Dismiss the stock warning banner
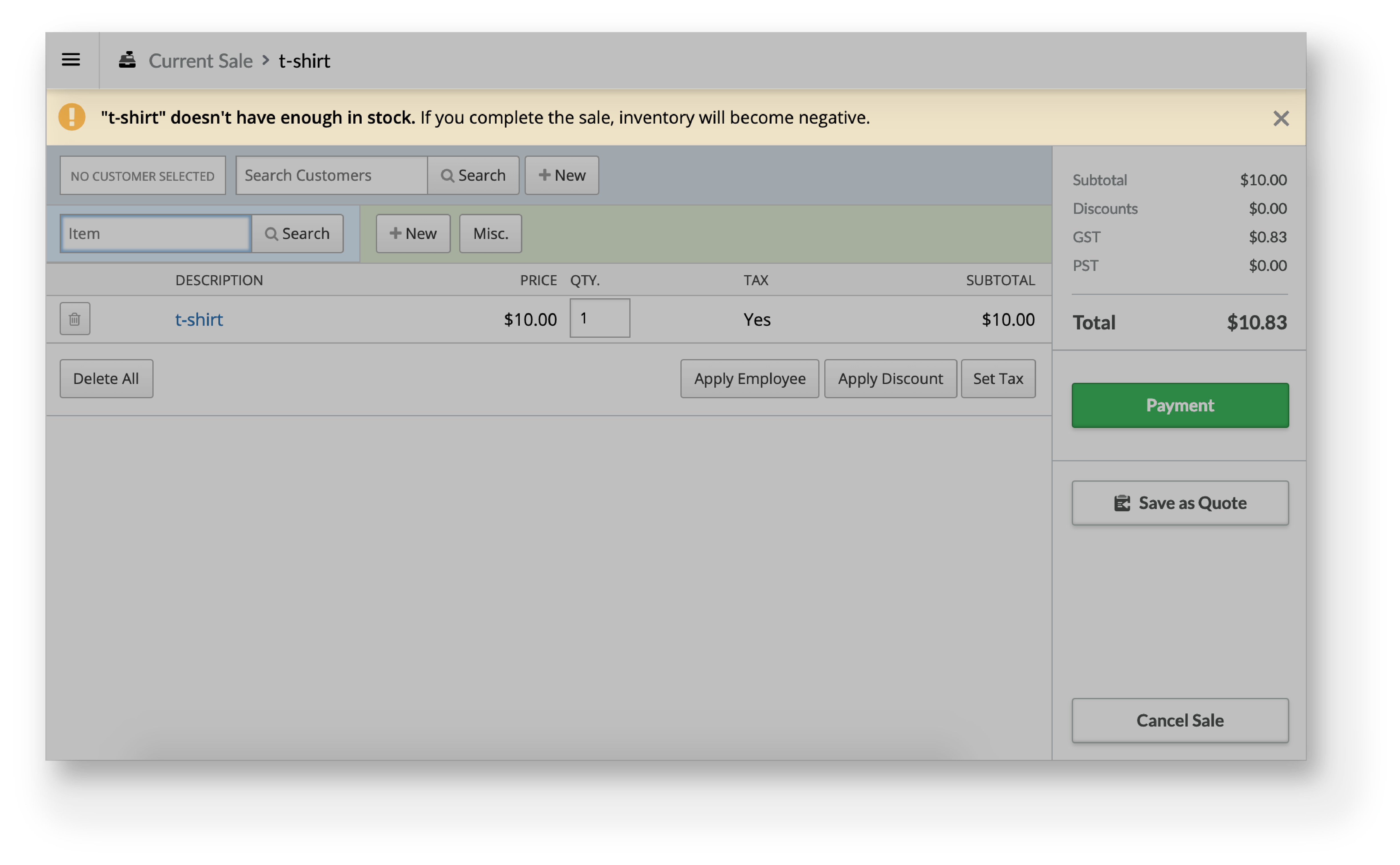 coord(1281,118)
